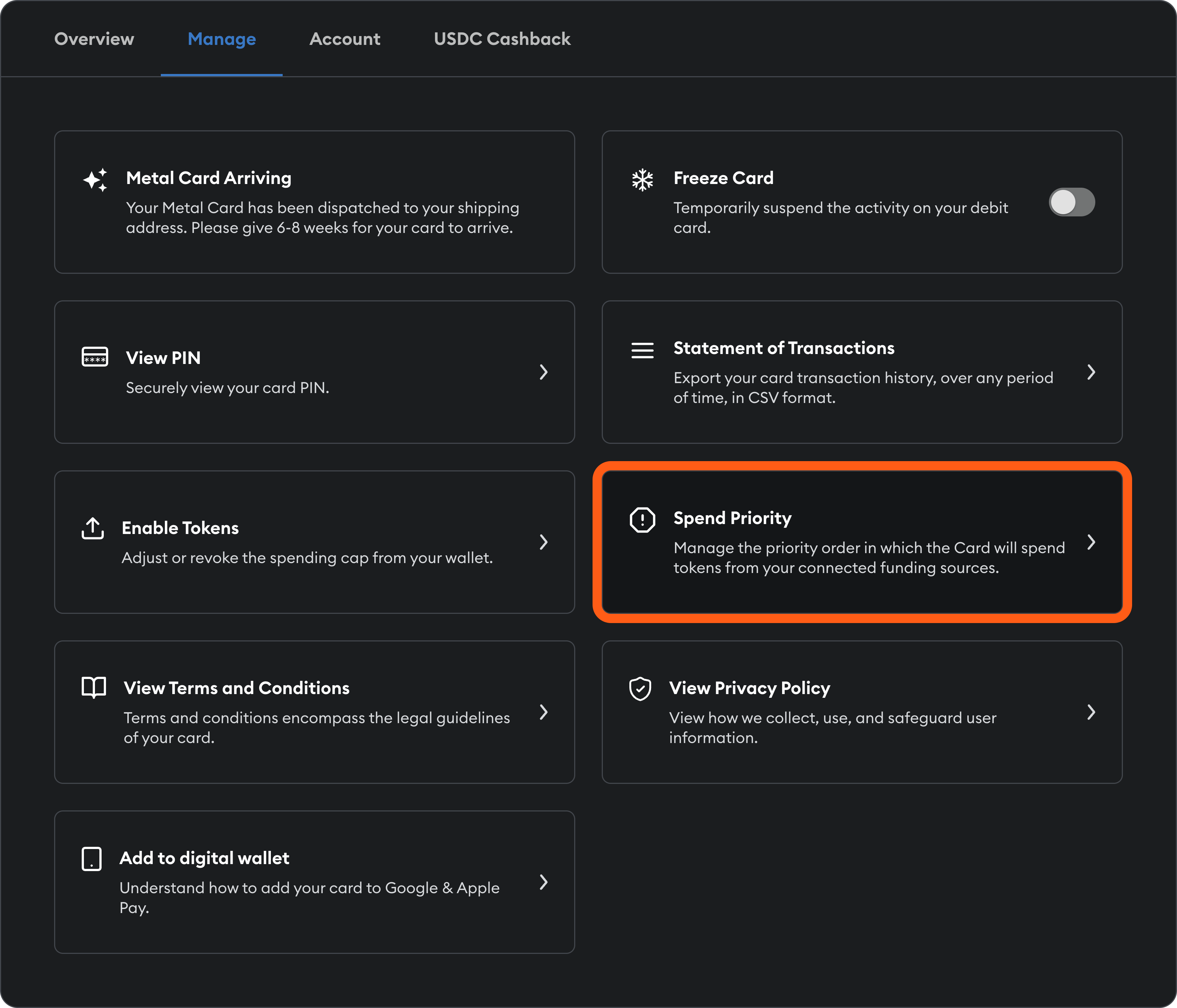Open the chevron on the View PIN card
The height and width of the screenshot is (1008, 1177).
(544, 372)
